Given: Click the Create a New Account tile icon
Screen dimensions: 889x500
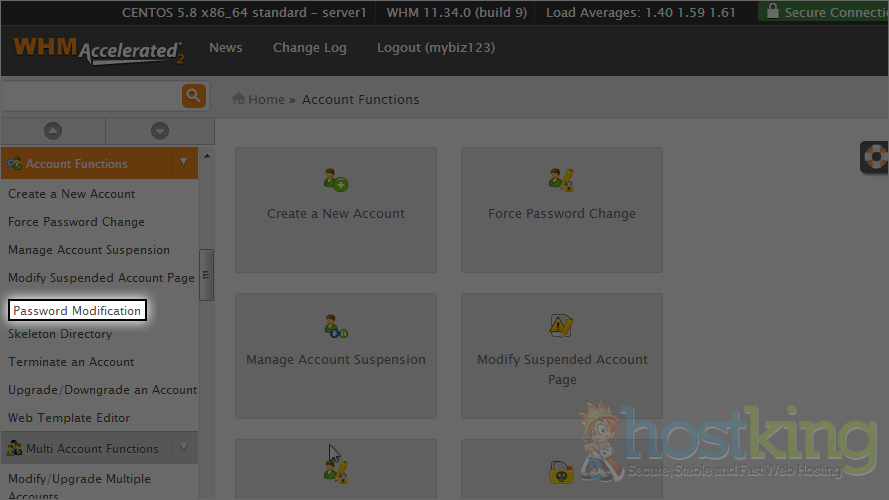Looking at the screenshot, I should pyautogui.click(x=335, y=180).
